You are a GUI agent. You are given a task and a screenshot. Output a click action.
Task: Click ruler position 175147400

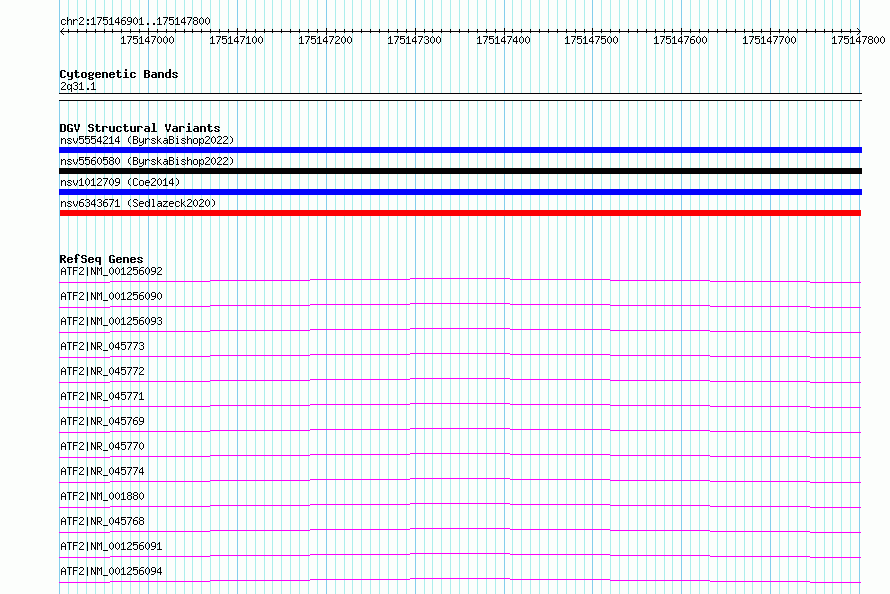click(x=503, y=40)
